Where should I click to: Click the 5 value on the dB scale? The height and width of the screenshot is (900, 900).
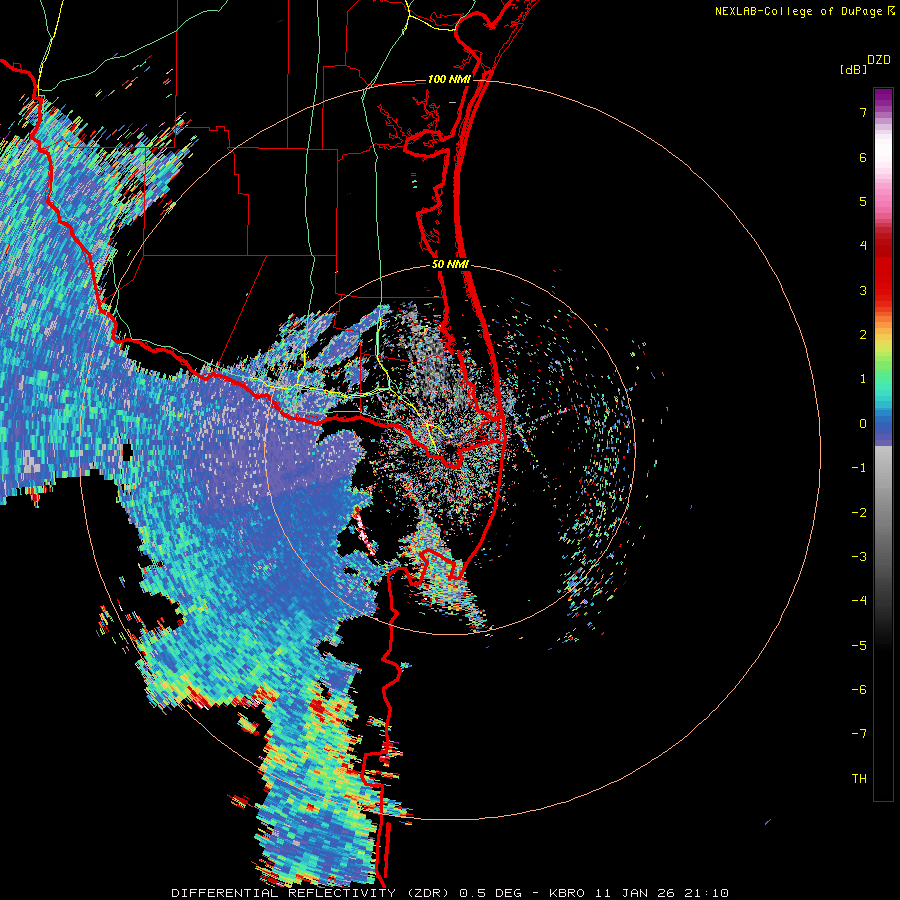pyautogui.click(x=863, y=201)
